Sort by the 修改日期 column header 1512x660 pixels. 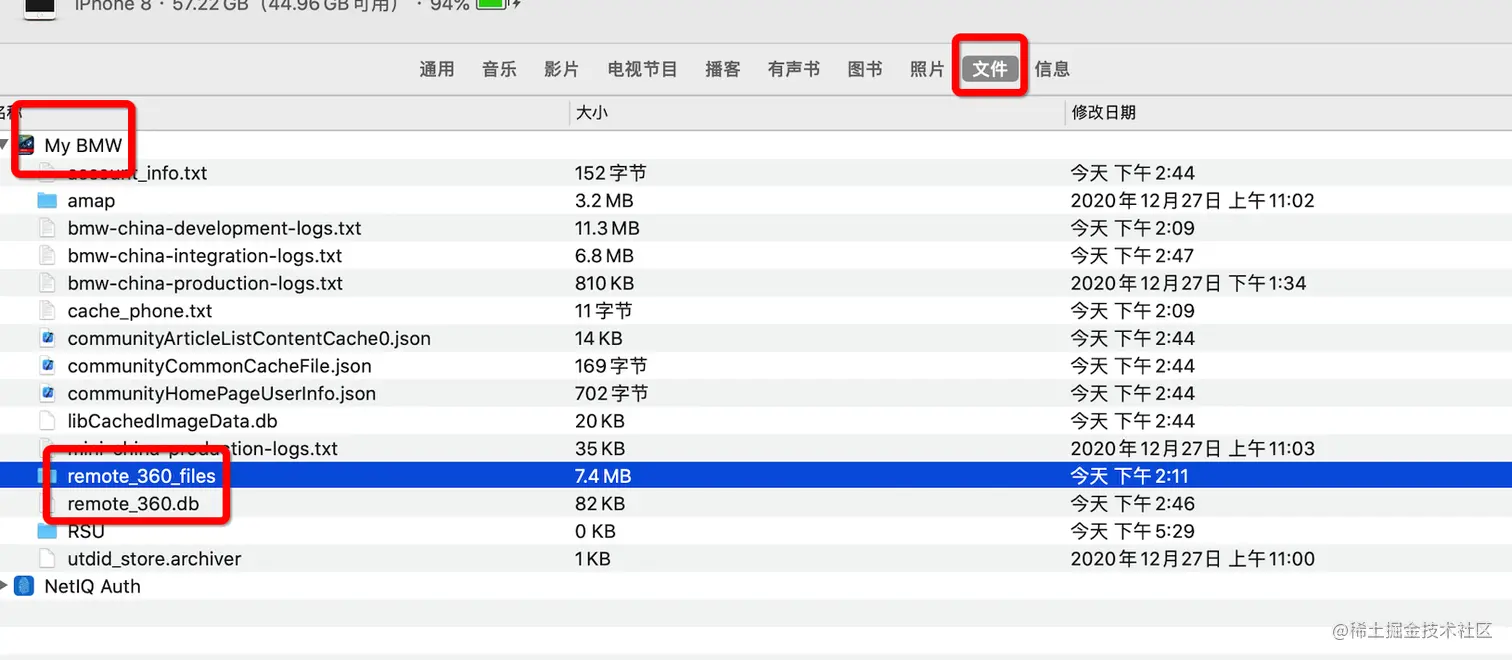click(x=1104, y=112)
